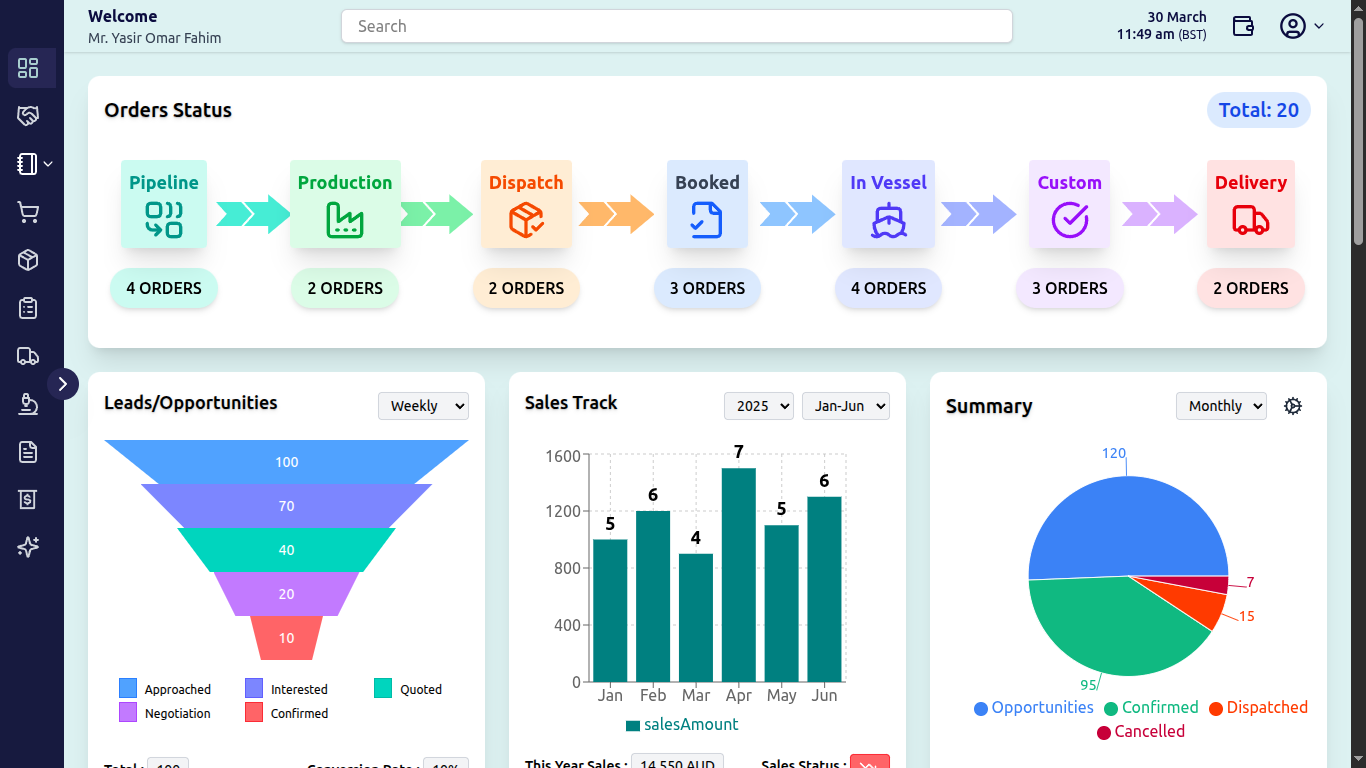
Task: Toggle the Opportunities legend item
Action: (x=1034, y=708)
